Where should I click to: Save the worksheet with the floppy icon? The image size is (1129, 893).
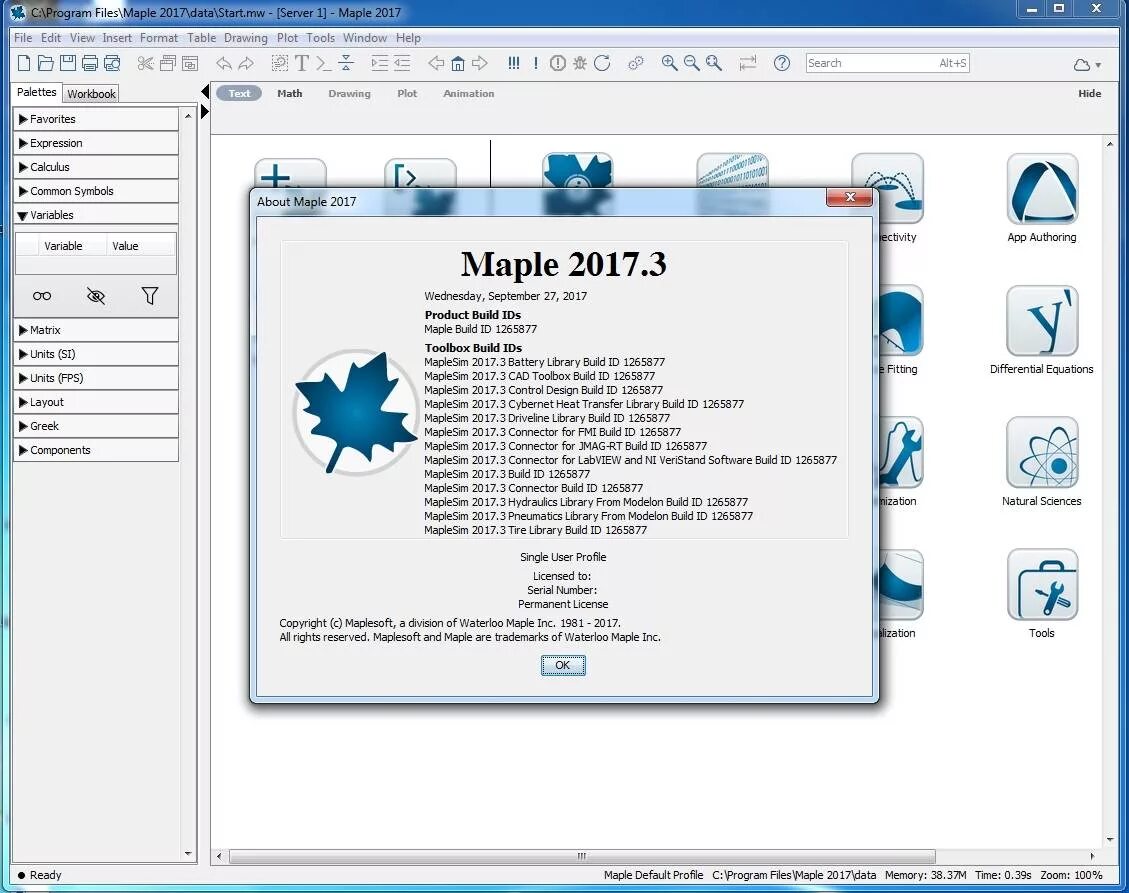68,63
